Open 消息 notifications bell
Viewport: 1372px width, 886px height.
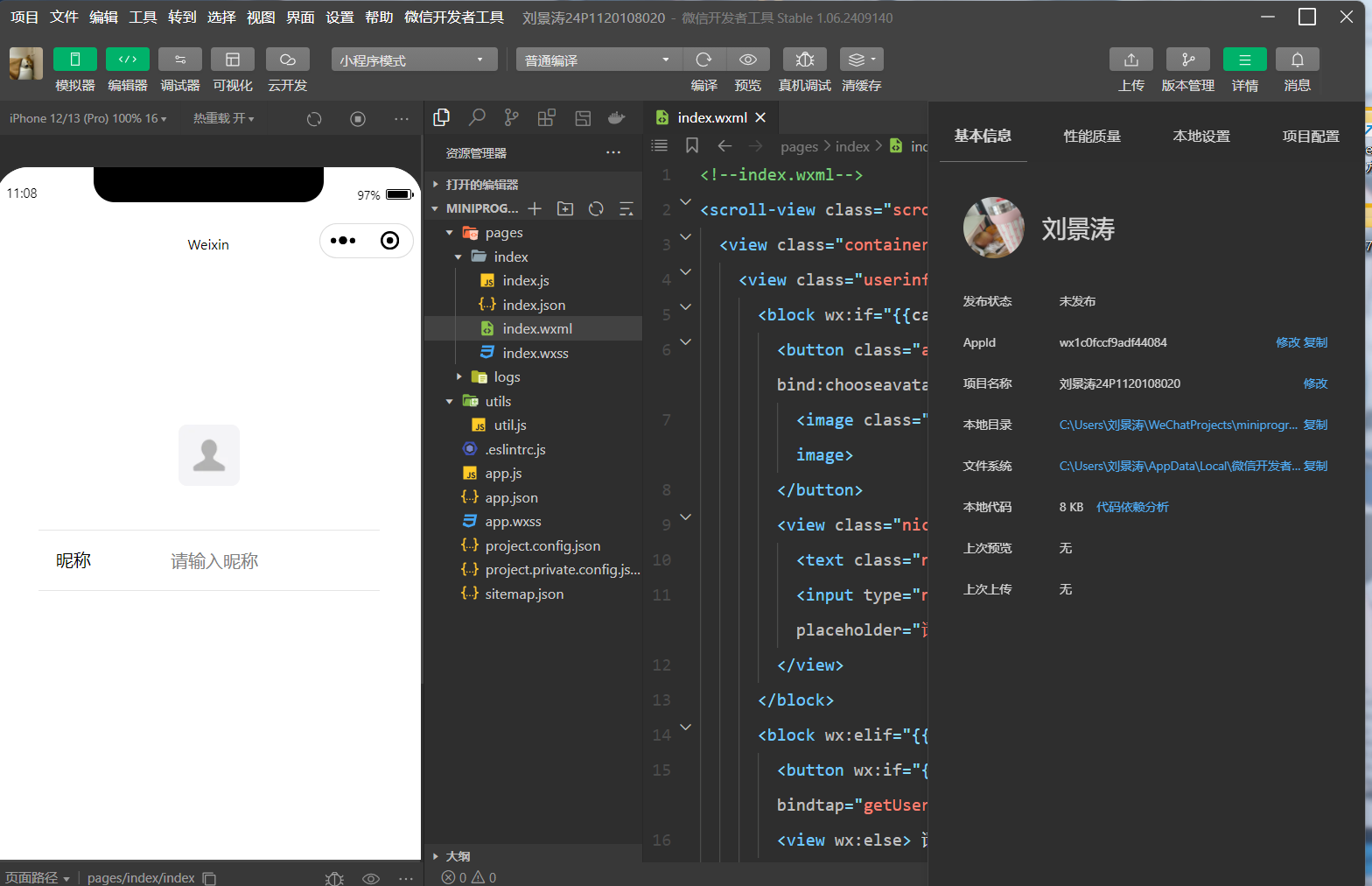coord(1298,60)
